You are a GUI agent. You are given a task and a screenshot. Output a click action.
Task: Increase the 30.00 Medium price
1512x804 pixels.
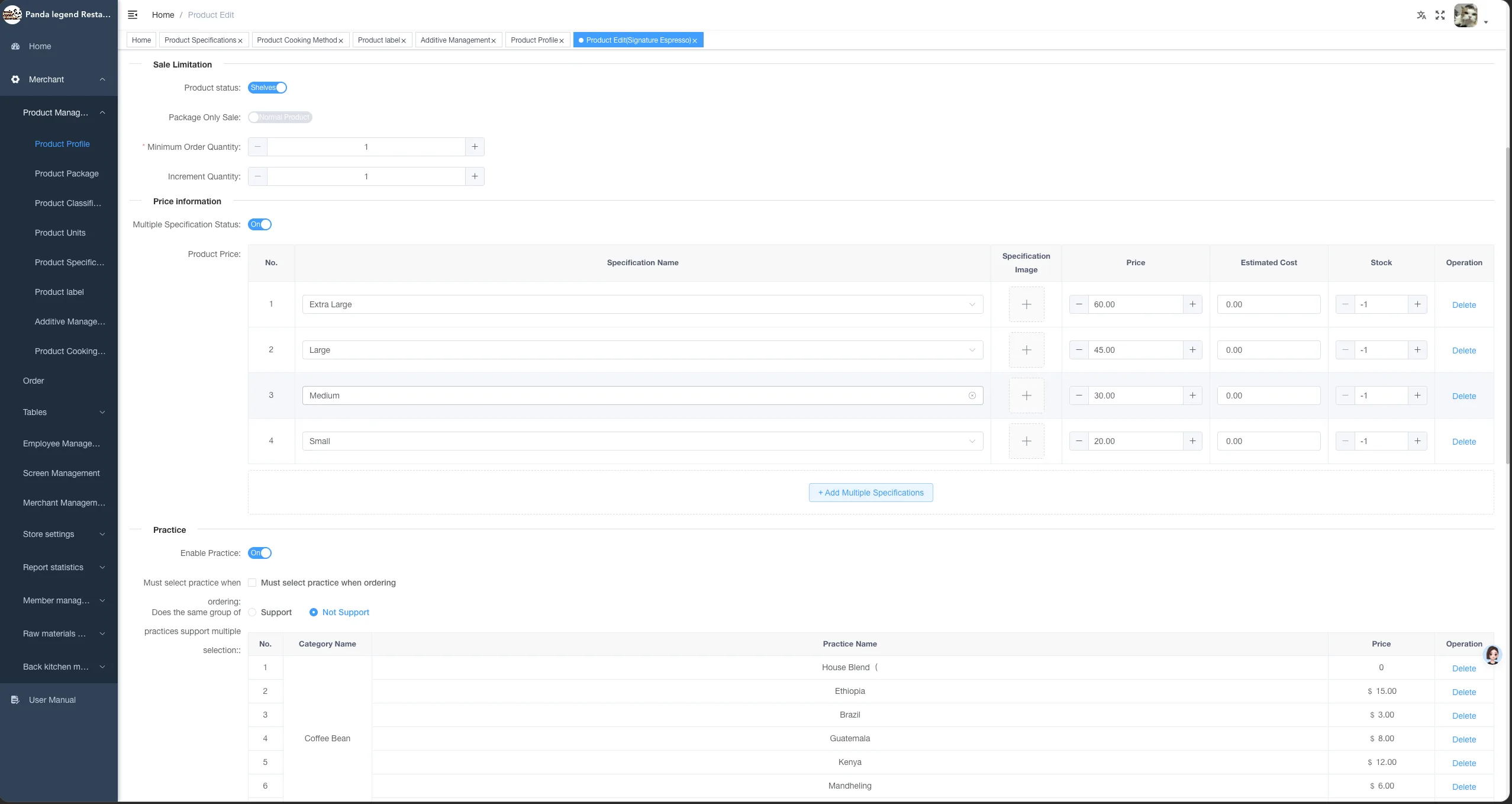[1192, 395]
